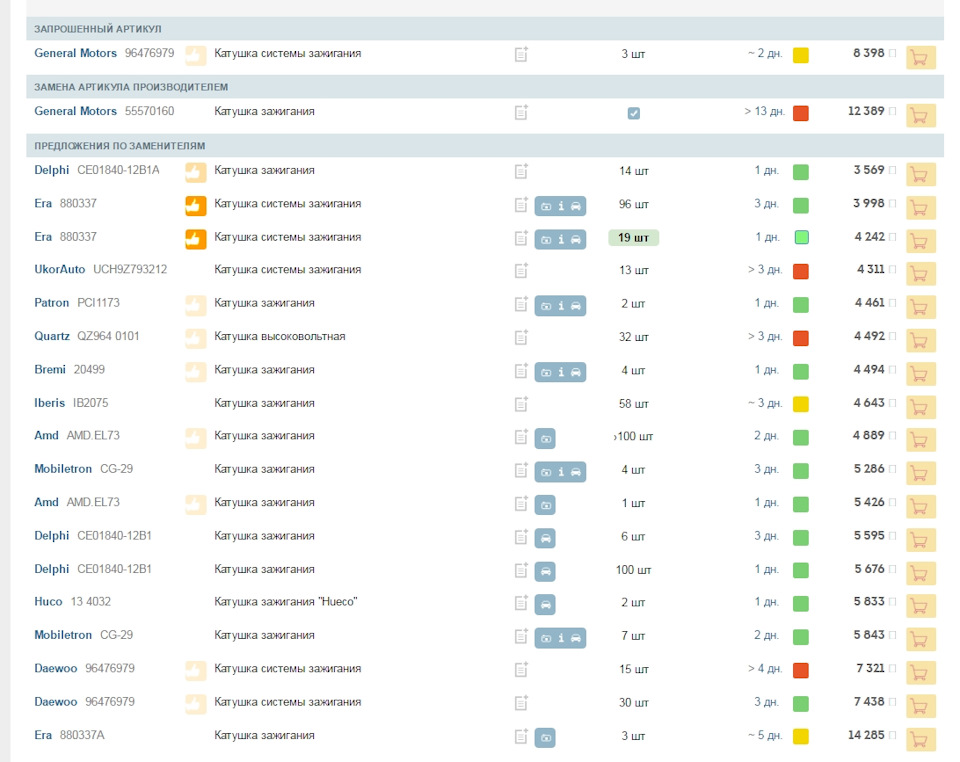Click yellow delivery indicator in Iberis IB2075 row

[801, 404]
